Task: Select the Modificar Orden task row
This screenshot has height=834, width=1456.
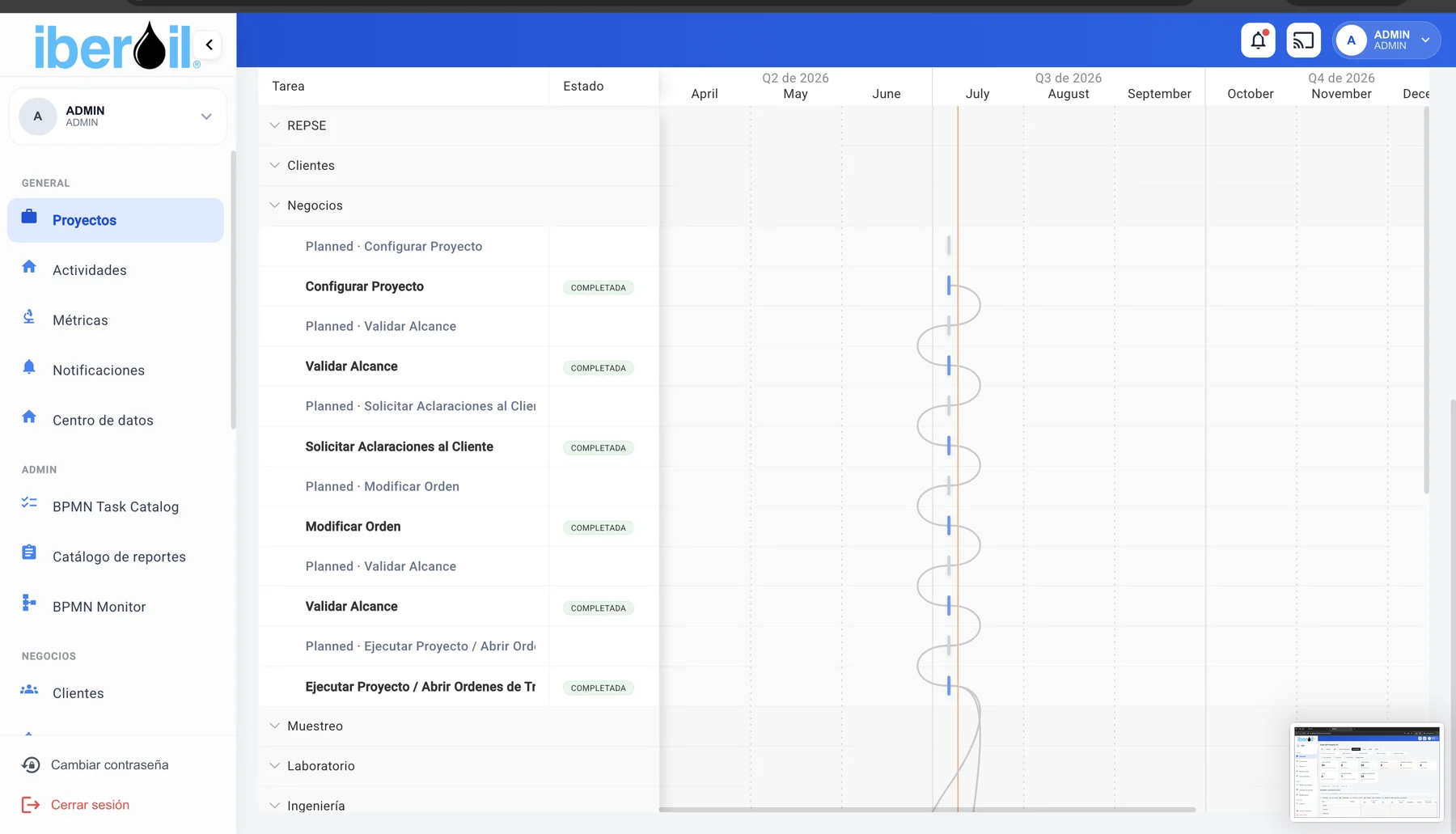Action: point(459,527)
